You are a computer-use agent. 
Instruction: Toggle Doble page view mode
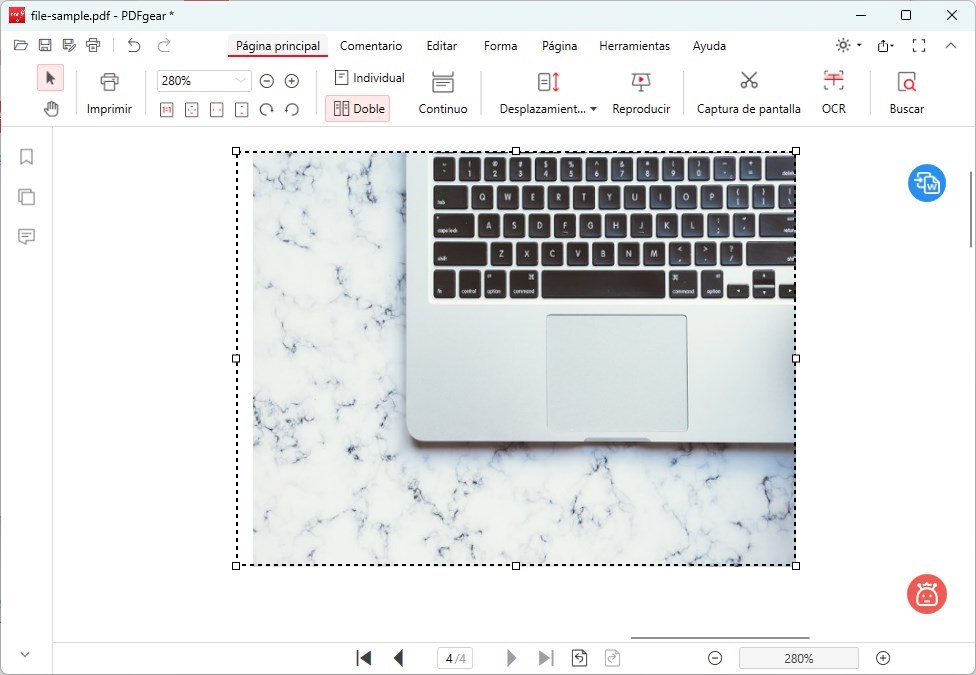tap(358, 109)
